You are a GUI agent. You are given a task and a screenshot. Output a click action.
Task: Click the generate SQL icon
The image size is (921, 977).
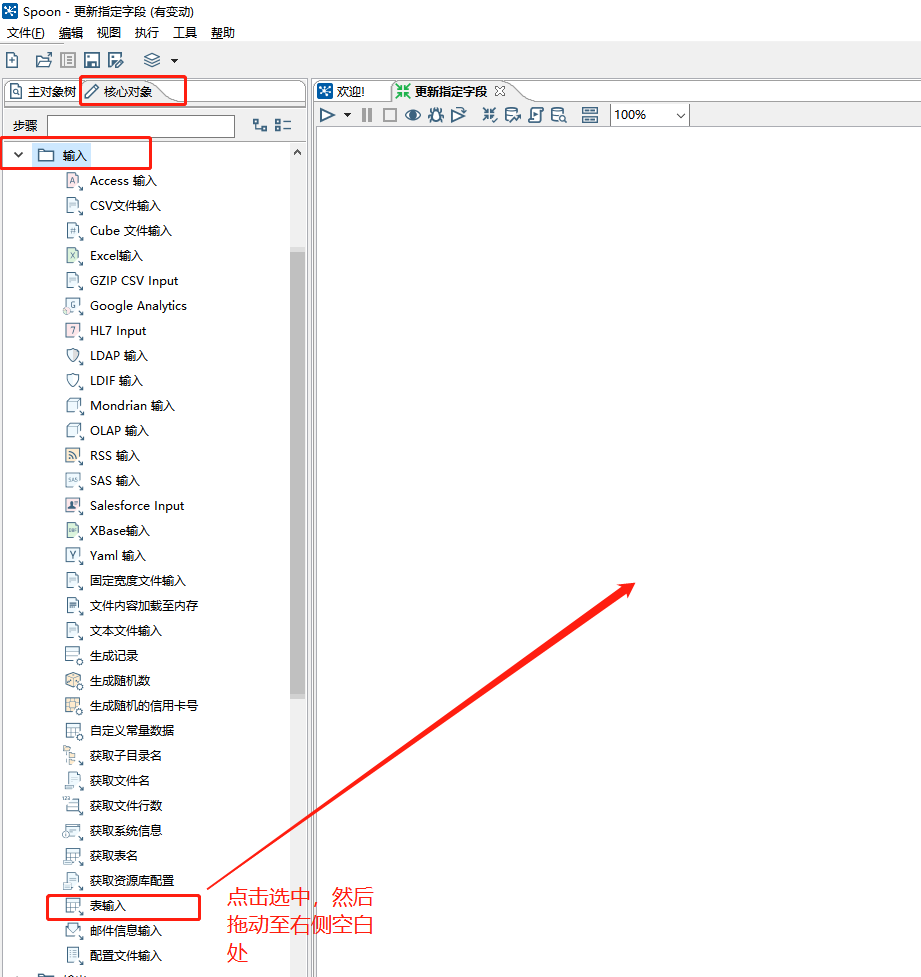coord(536,115)
